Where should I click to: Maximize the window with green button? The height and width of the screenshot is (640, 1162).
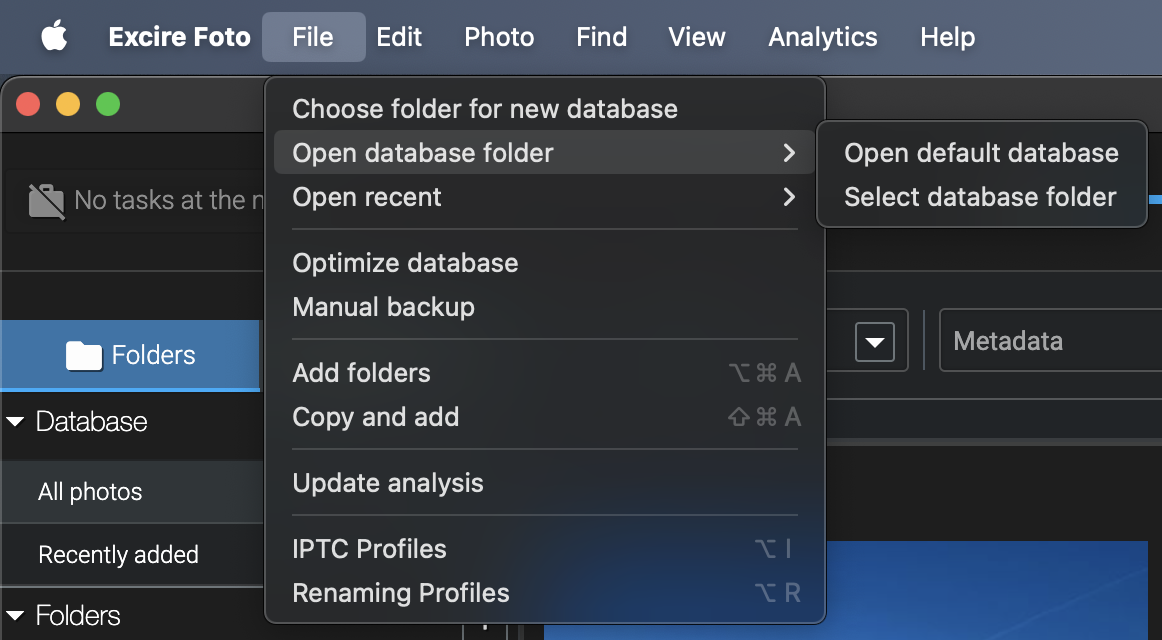click(x=108, y=104)
